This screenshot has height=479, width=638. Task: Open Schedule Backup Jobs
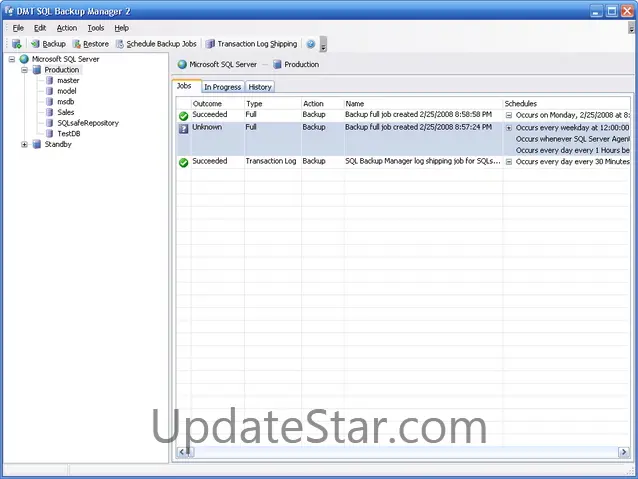point(156,44)
